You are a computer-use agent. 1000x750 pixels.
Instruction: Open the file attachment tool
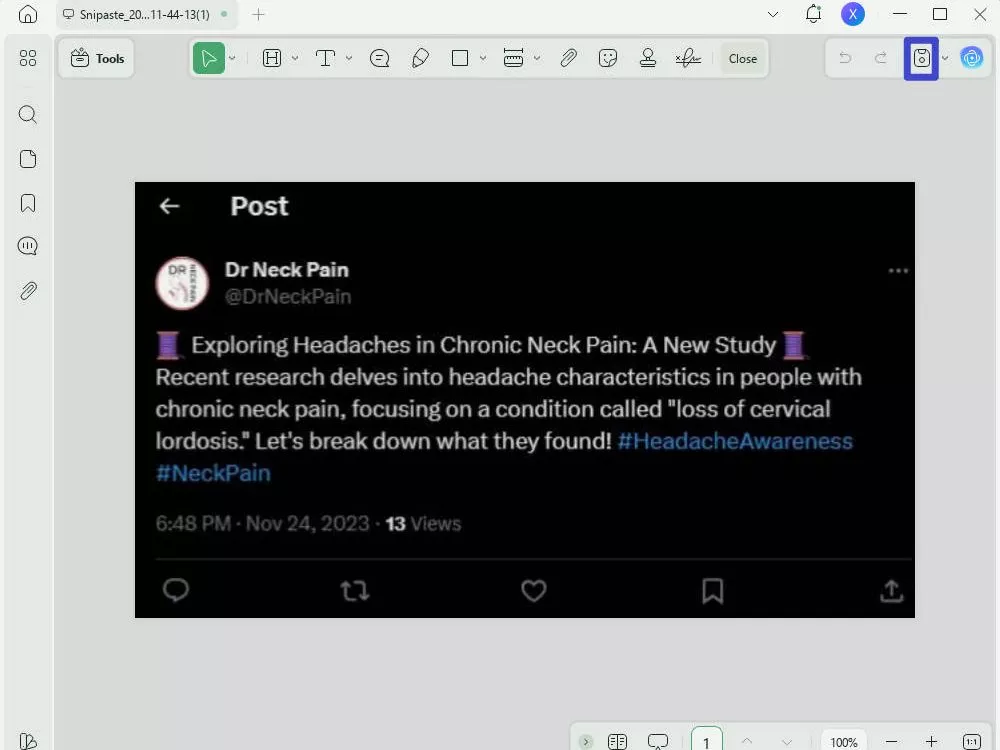tap(568, 58)
